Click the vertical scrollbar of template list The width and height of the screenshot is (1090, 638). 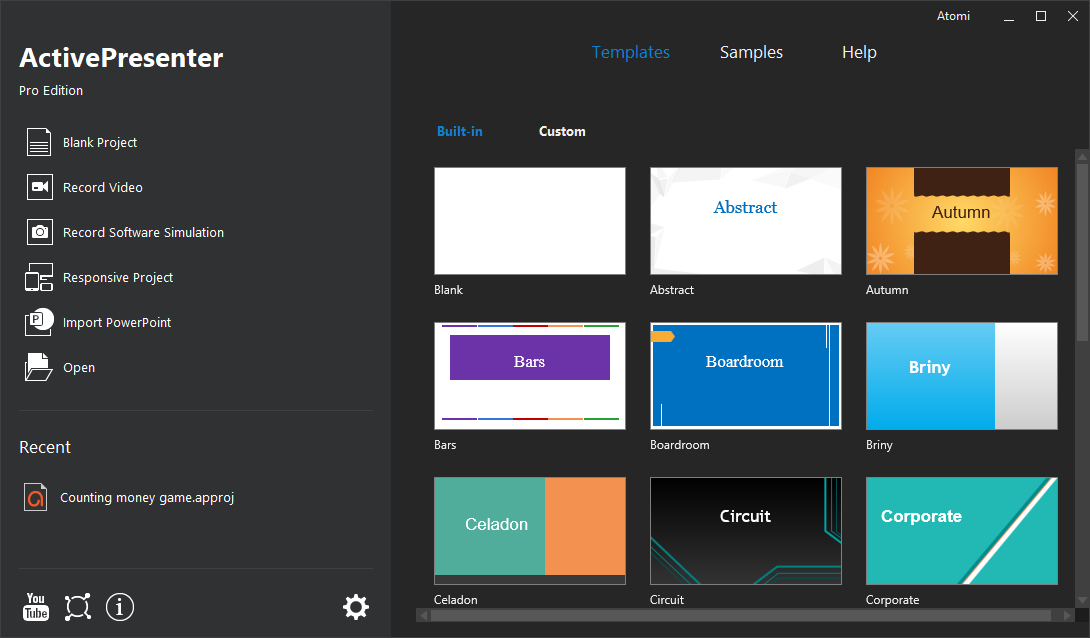coord(1082,252)
